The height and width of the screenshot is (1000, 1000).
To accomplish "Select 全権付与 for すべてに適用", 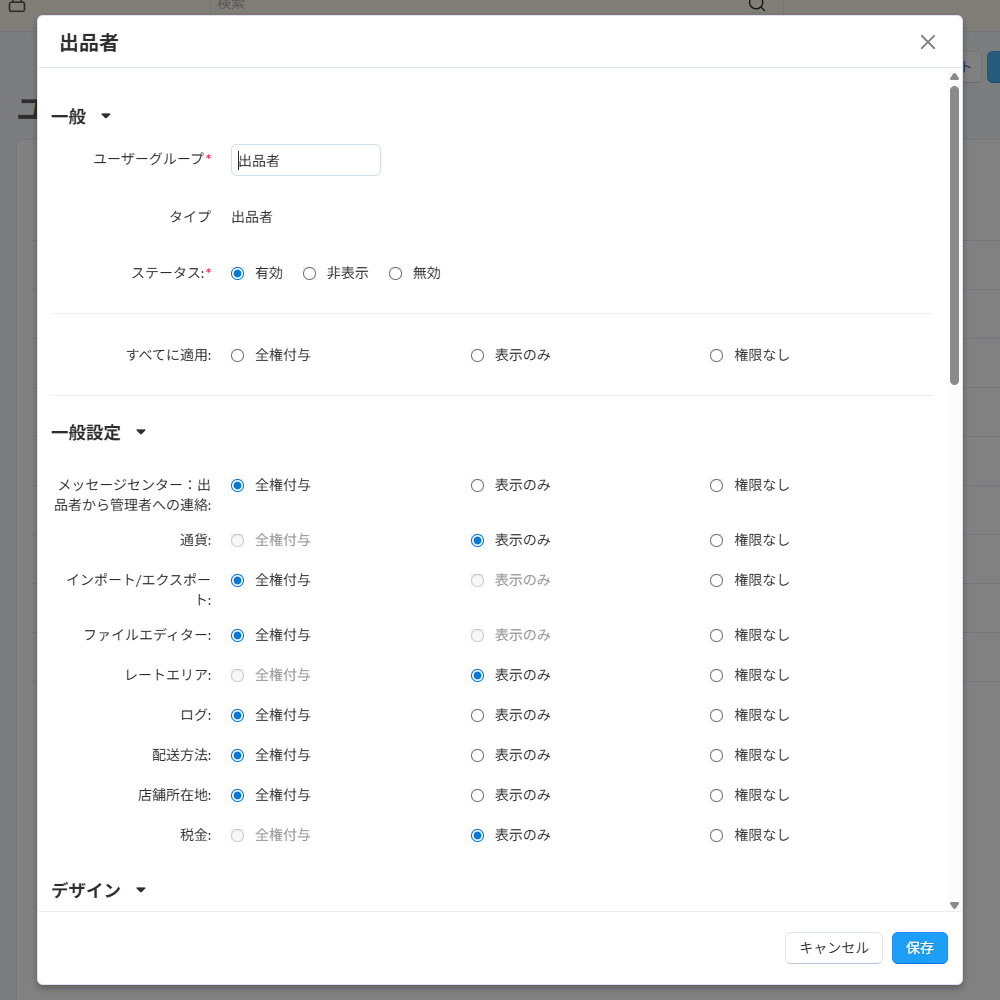I will (238, 355).
